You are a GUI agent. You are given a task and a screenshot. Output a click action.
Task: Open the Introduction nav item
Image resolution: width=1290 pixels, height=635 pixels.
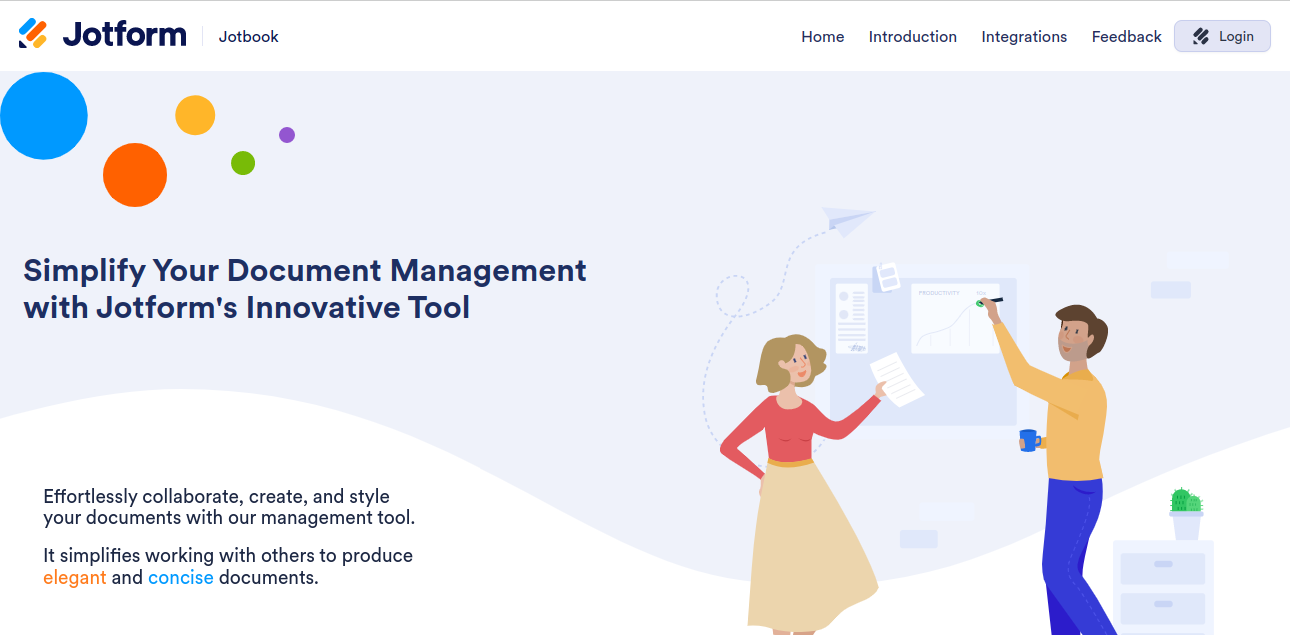point(913,37)
